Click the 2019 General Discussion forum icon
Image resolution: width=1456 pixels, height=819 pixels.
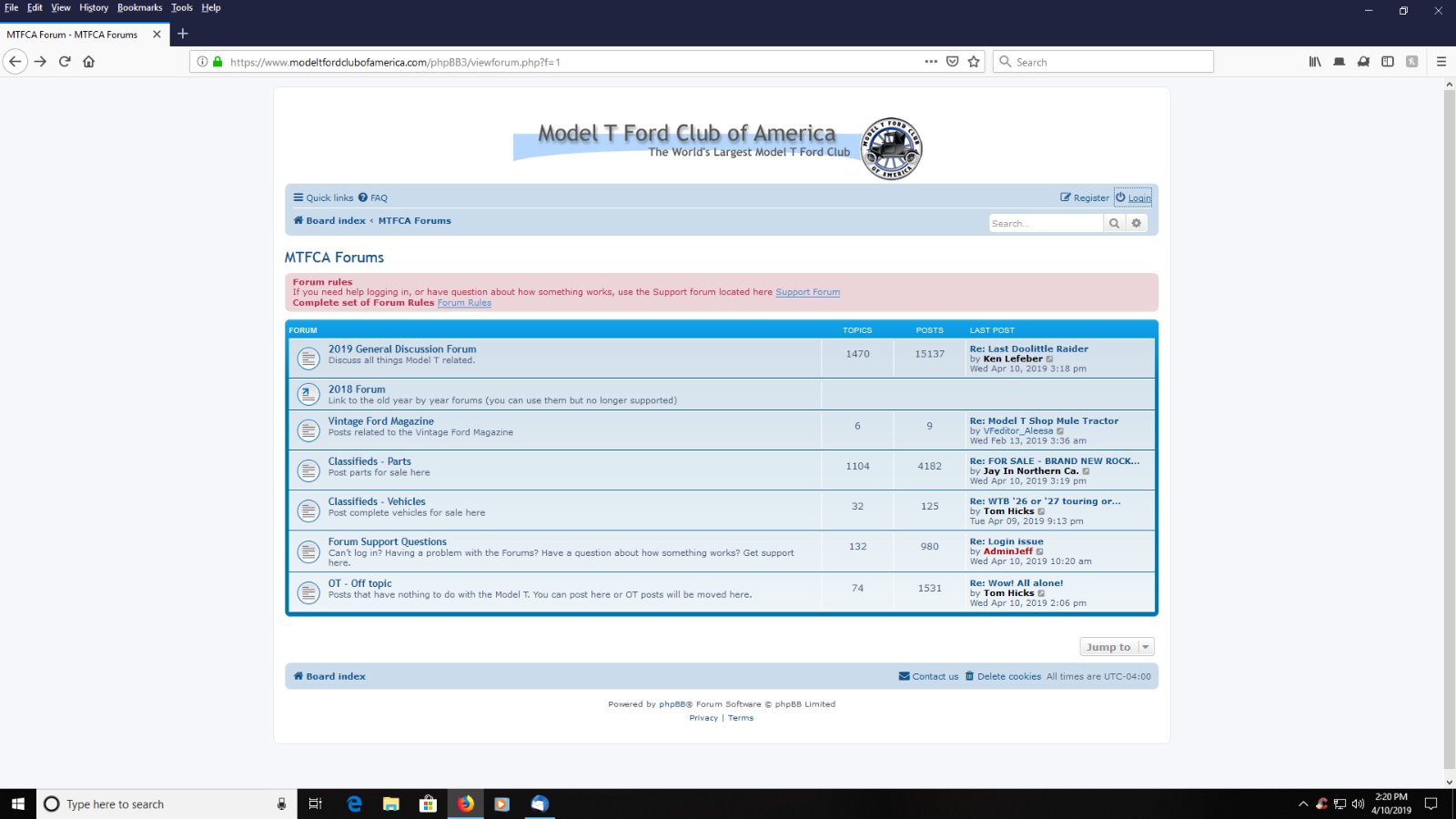tap(308, 359)
